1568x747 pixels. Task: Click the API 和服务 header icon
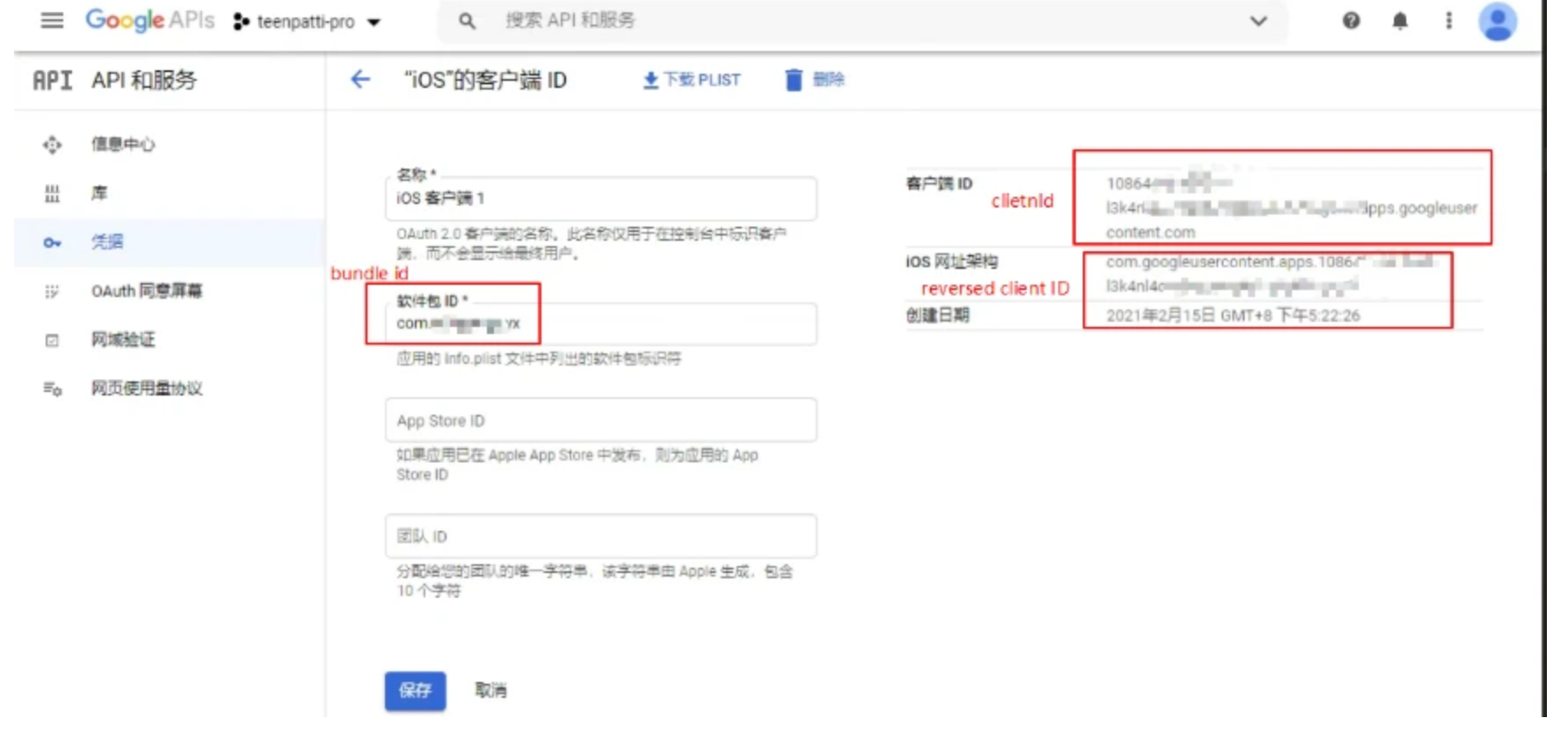(52, 81)
